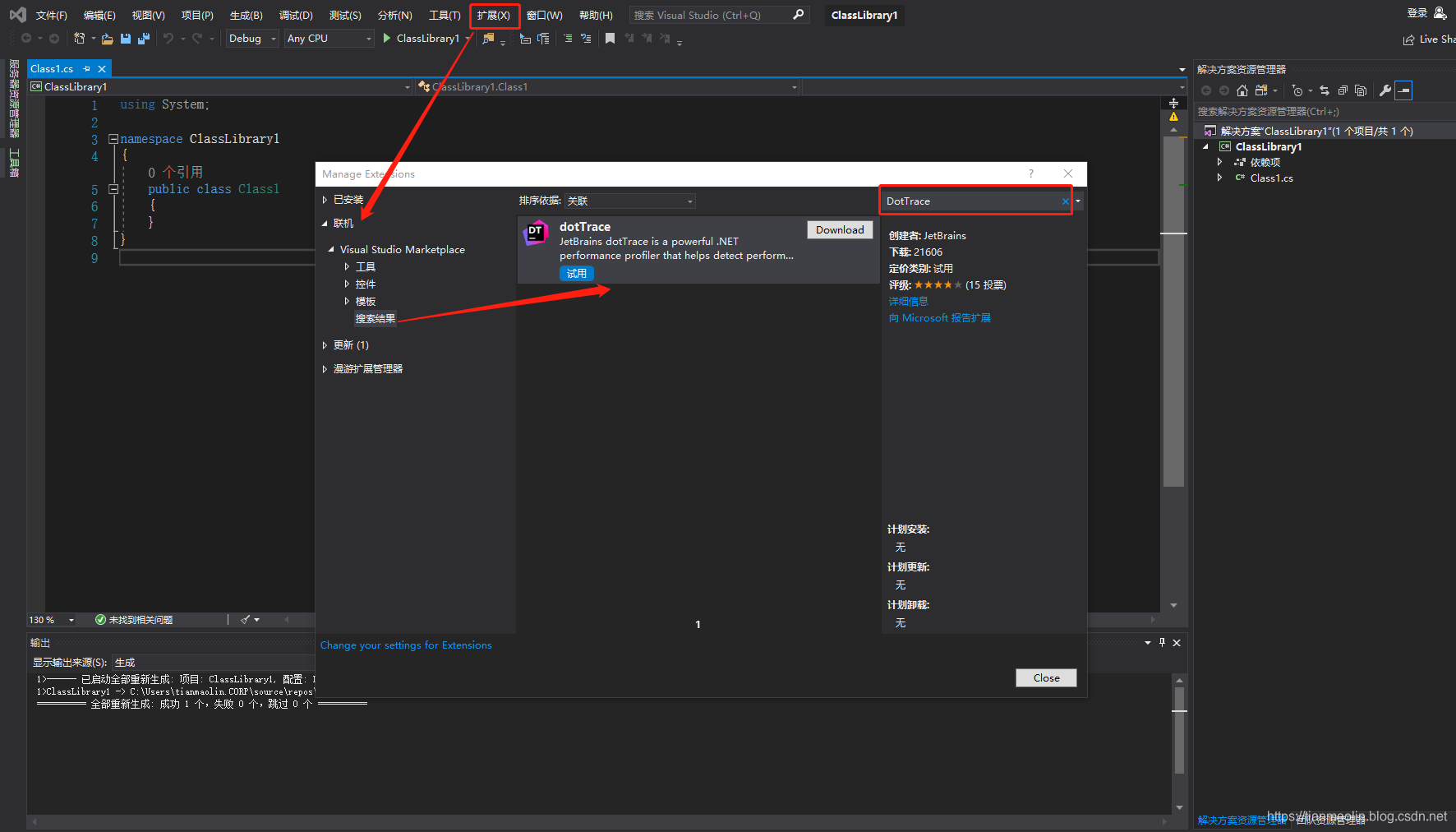
Task: Open the 详细信息 link for dotTrace
Action: (x=908, y=302)
